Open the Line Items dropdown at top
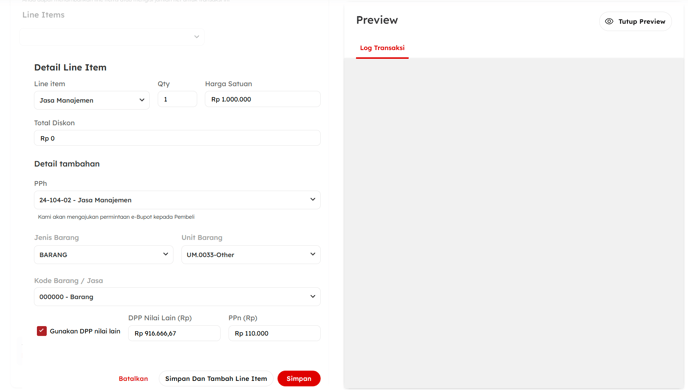 pos(112,37)
